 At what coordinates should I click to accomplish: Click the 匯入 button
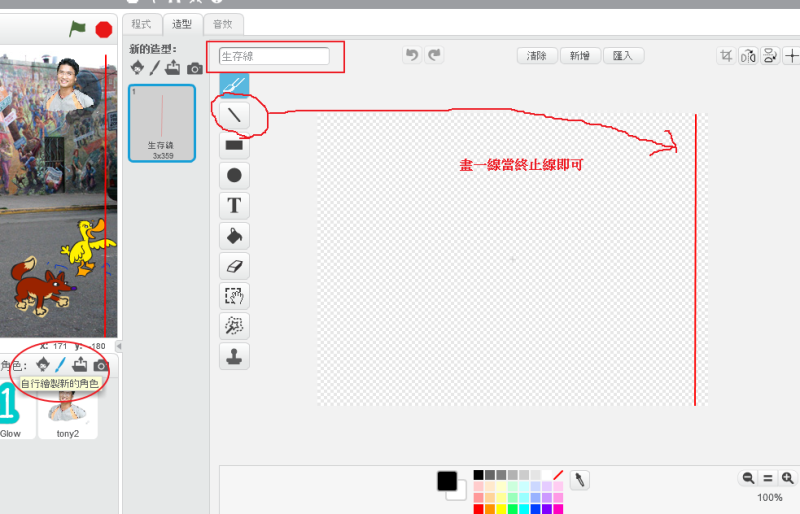coord(622,56)
